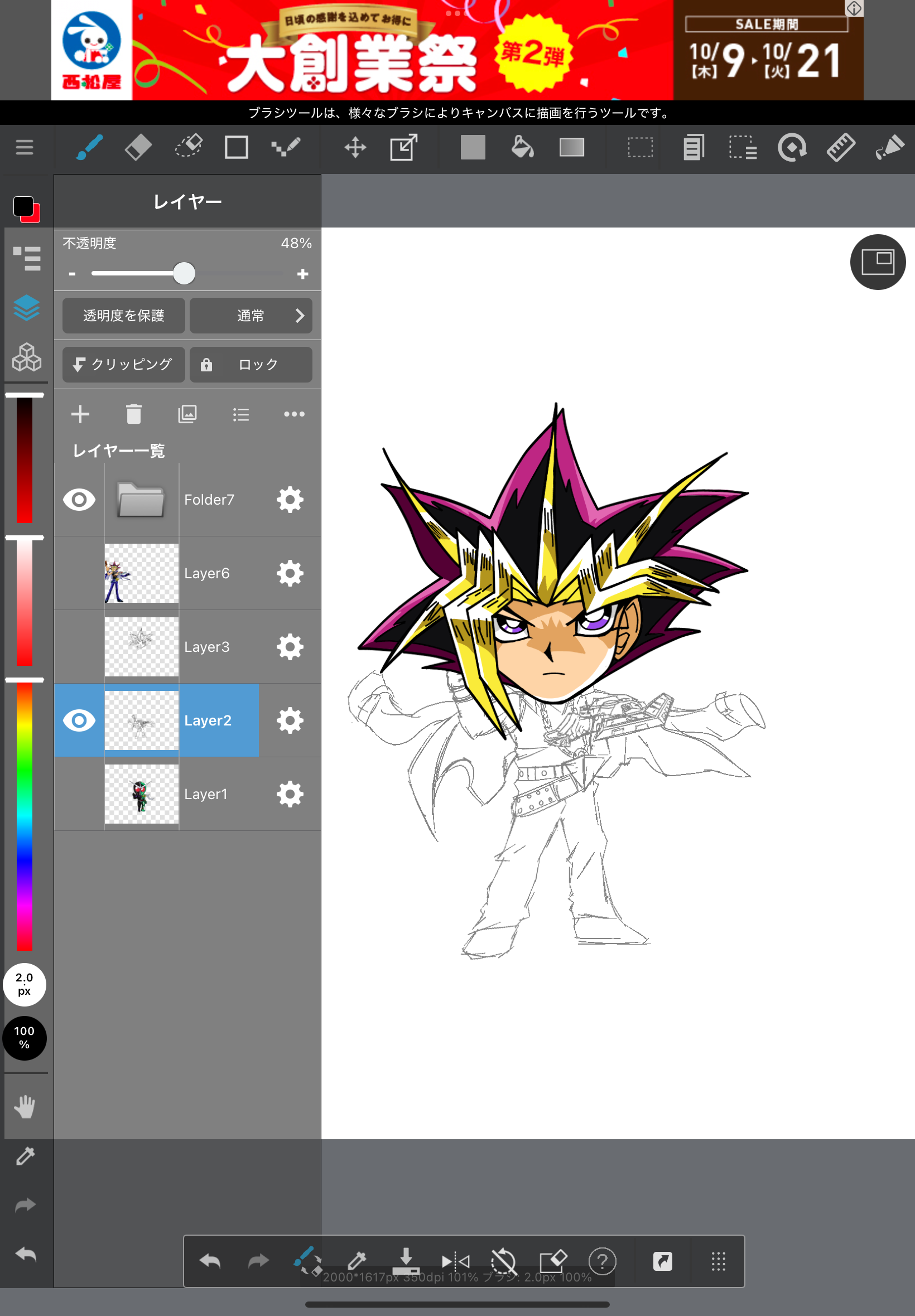The image size is (915, 1316).
Task: Select the Brush tool in top toolbar
Action: (89, 148)
